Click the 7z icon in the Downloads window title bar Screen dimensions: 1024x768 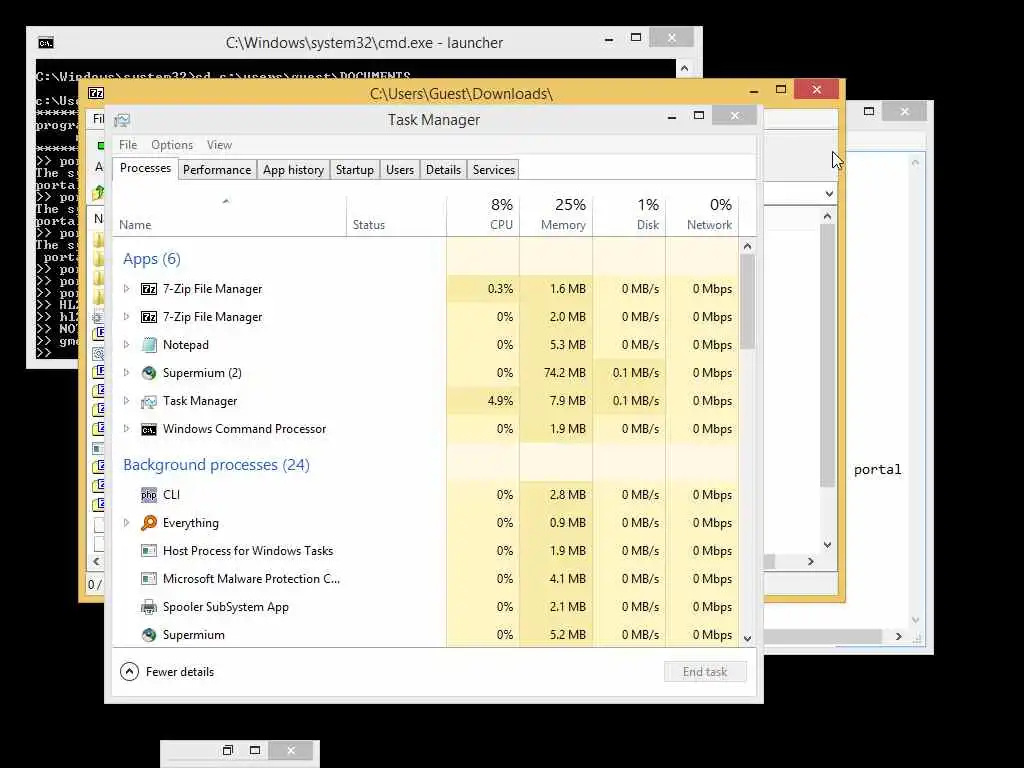[x=96, y=93]
